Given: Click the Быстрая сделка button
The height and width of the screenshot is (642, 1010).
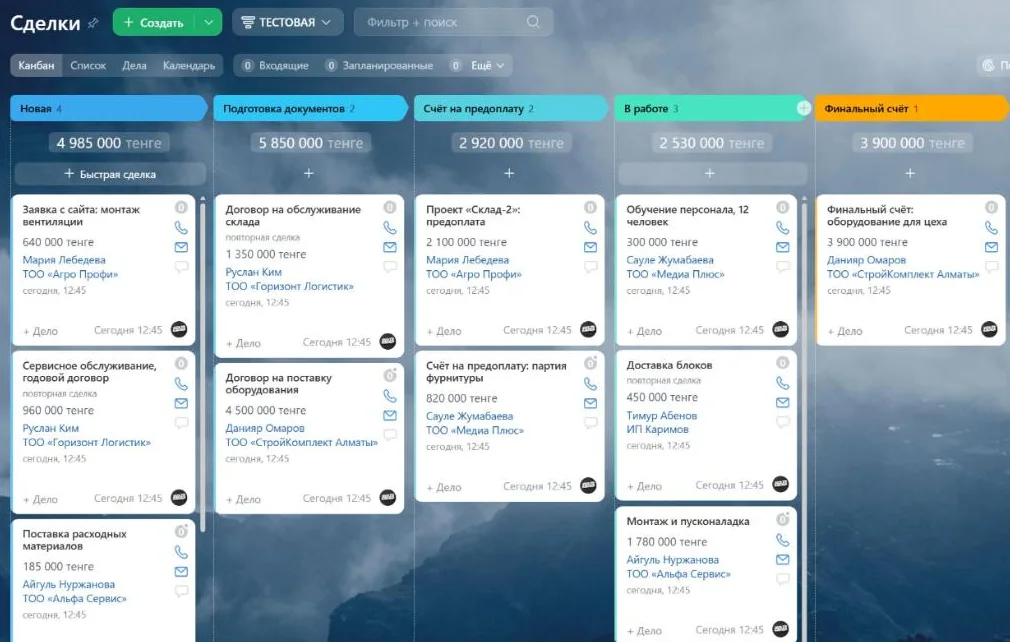Looking at the screenshot, I should coord(110,174).
